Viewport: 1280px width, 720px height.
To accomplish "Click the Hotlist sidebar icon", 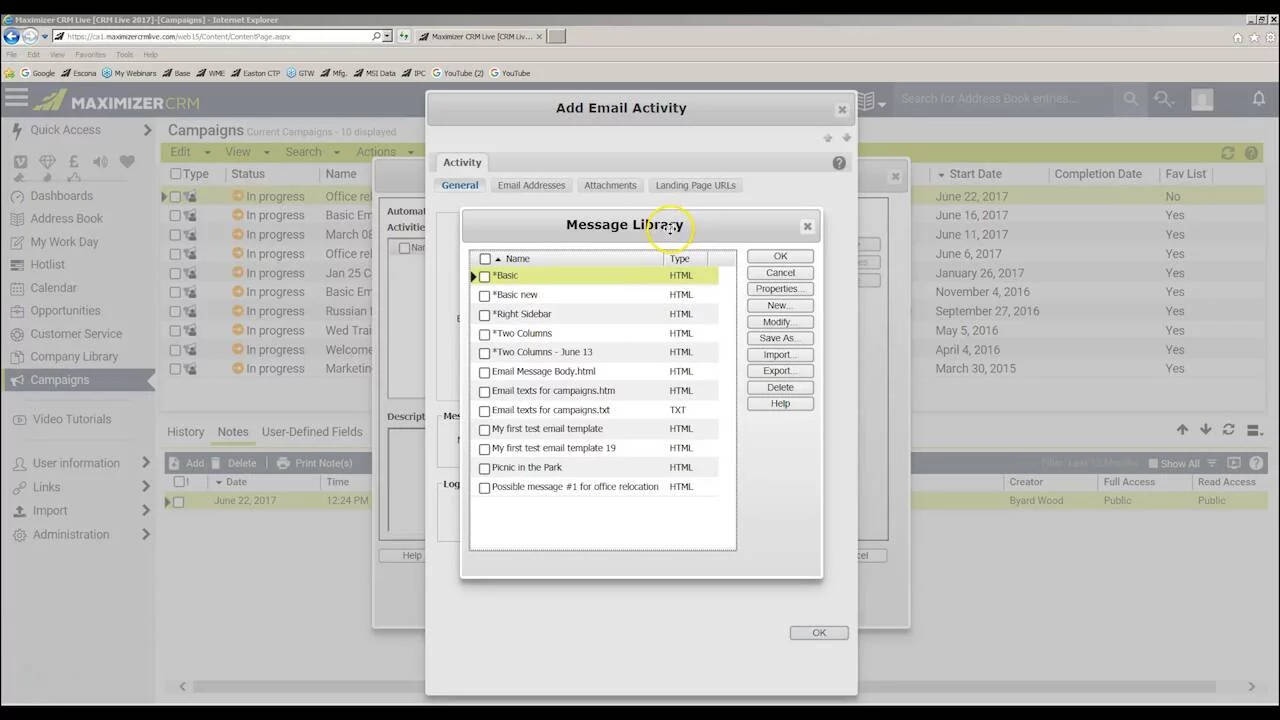I will click(17, 265).
